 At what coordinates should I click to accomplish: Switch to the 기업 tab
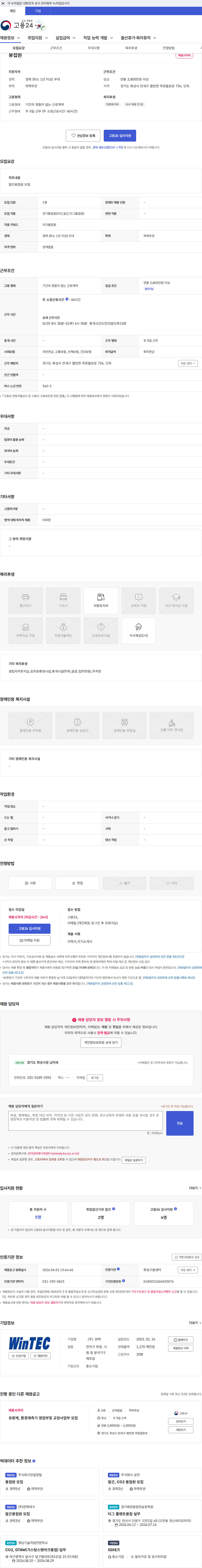[38, 11]
